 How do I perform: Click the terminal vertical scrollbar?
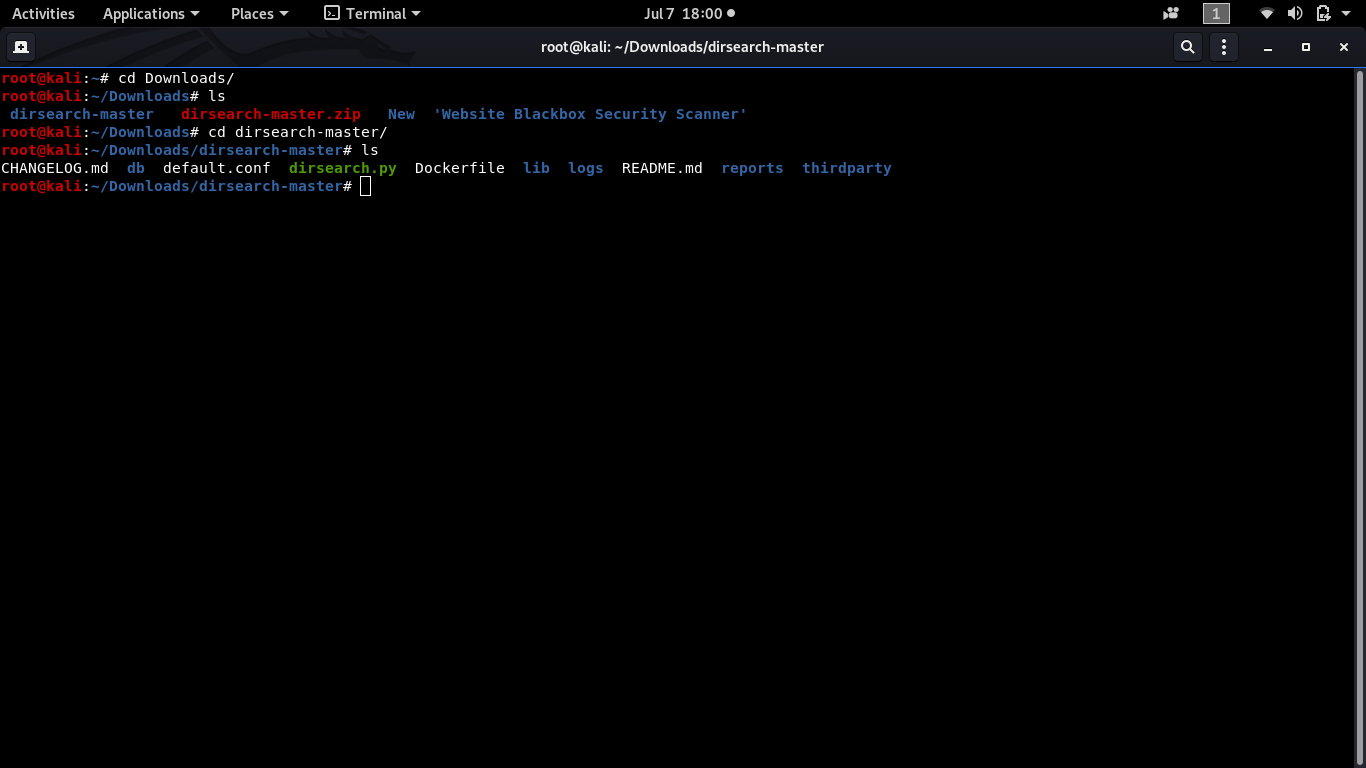(1360, 417)
